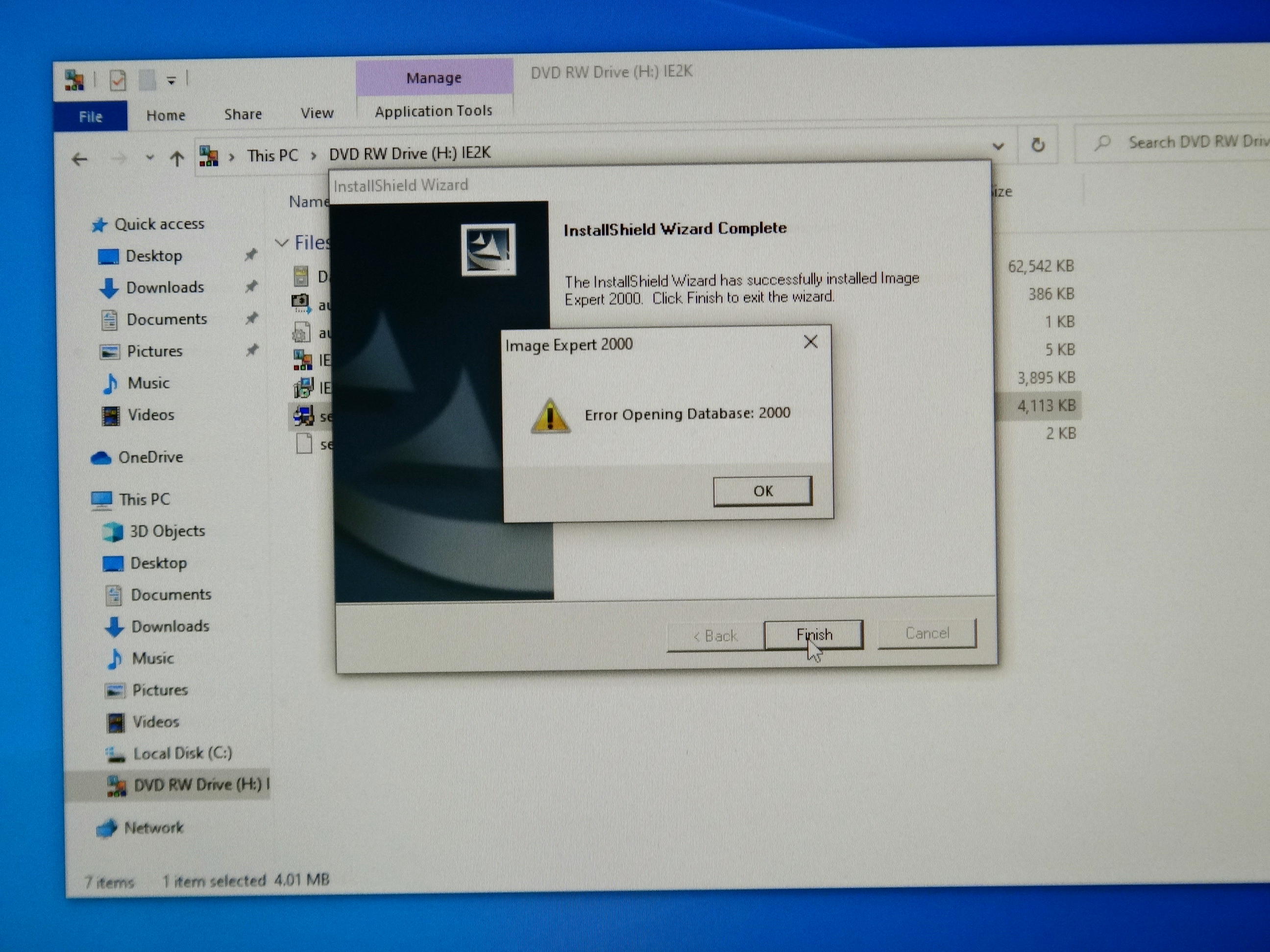This screenshot has width=1270, height=952.
Task: Select This PC in navigation pane
Action: 144,499
